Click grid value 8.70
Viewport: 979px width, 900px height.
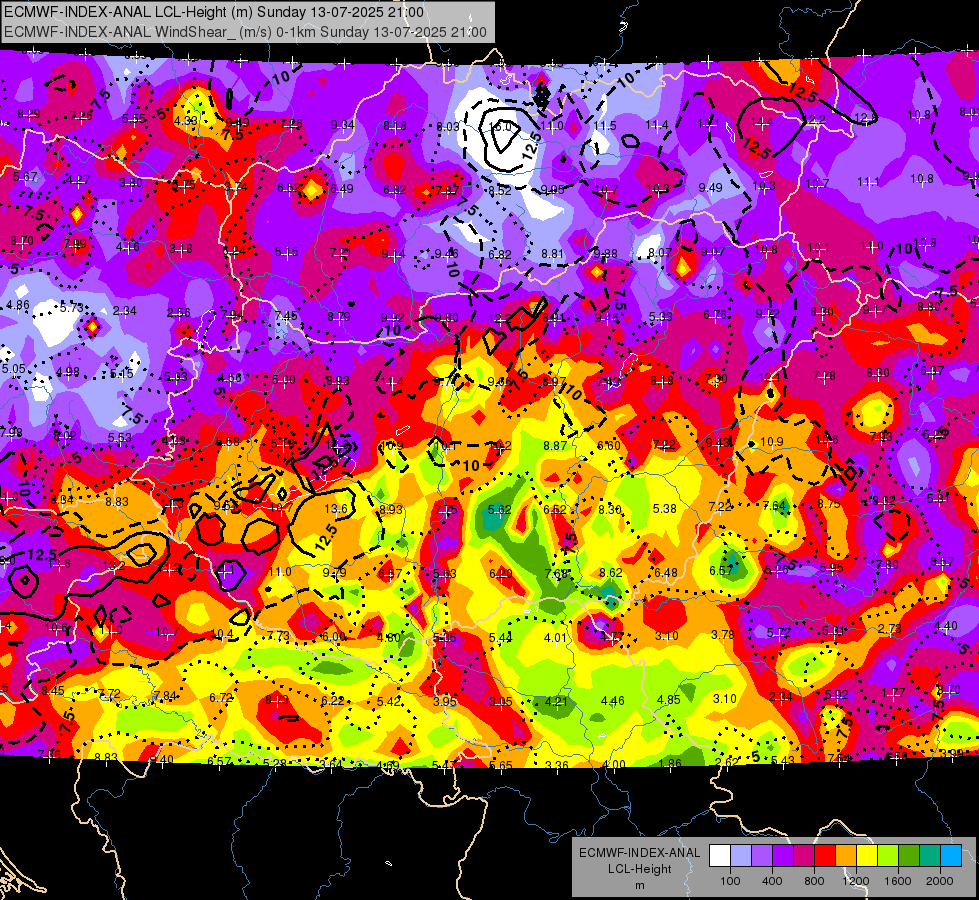(22, 240)
